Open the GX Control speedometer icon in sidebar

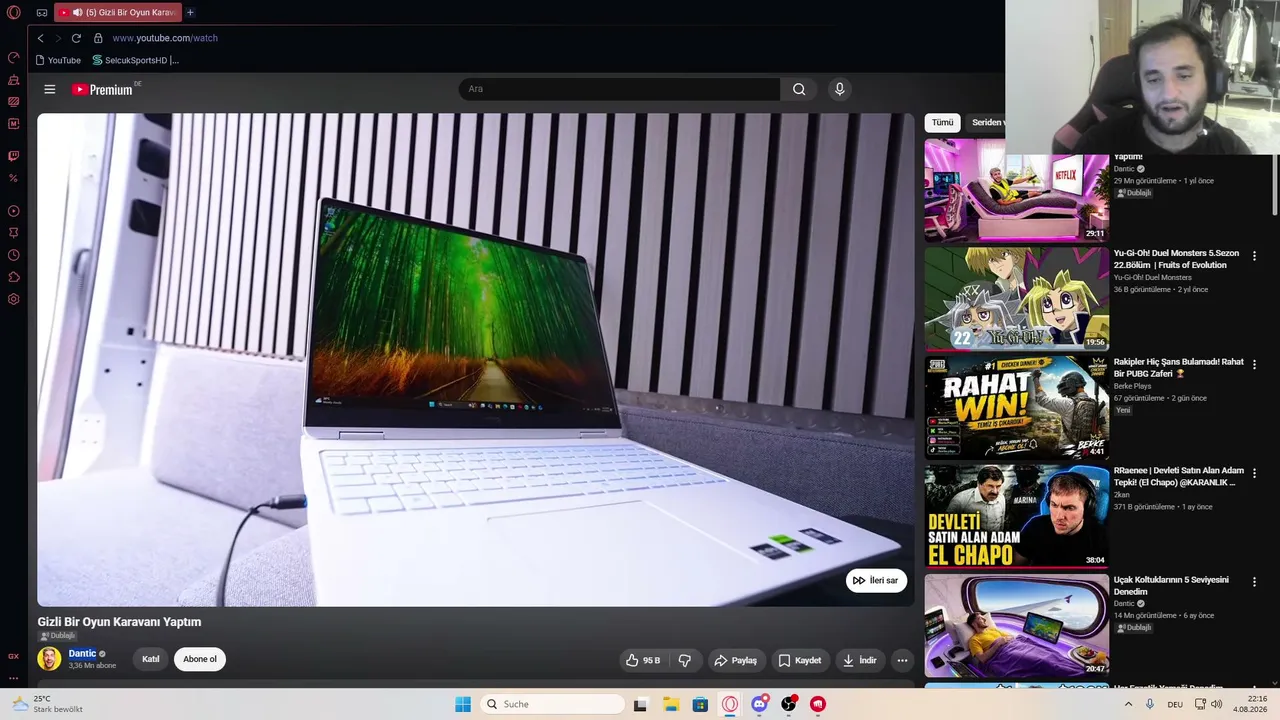coord(14,57)
